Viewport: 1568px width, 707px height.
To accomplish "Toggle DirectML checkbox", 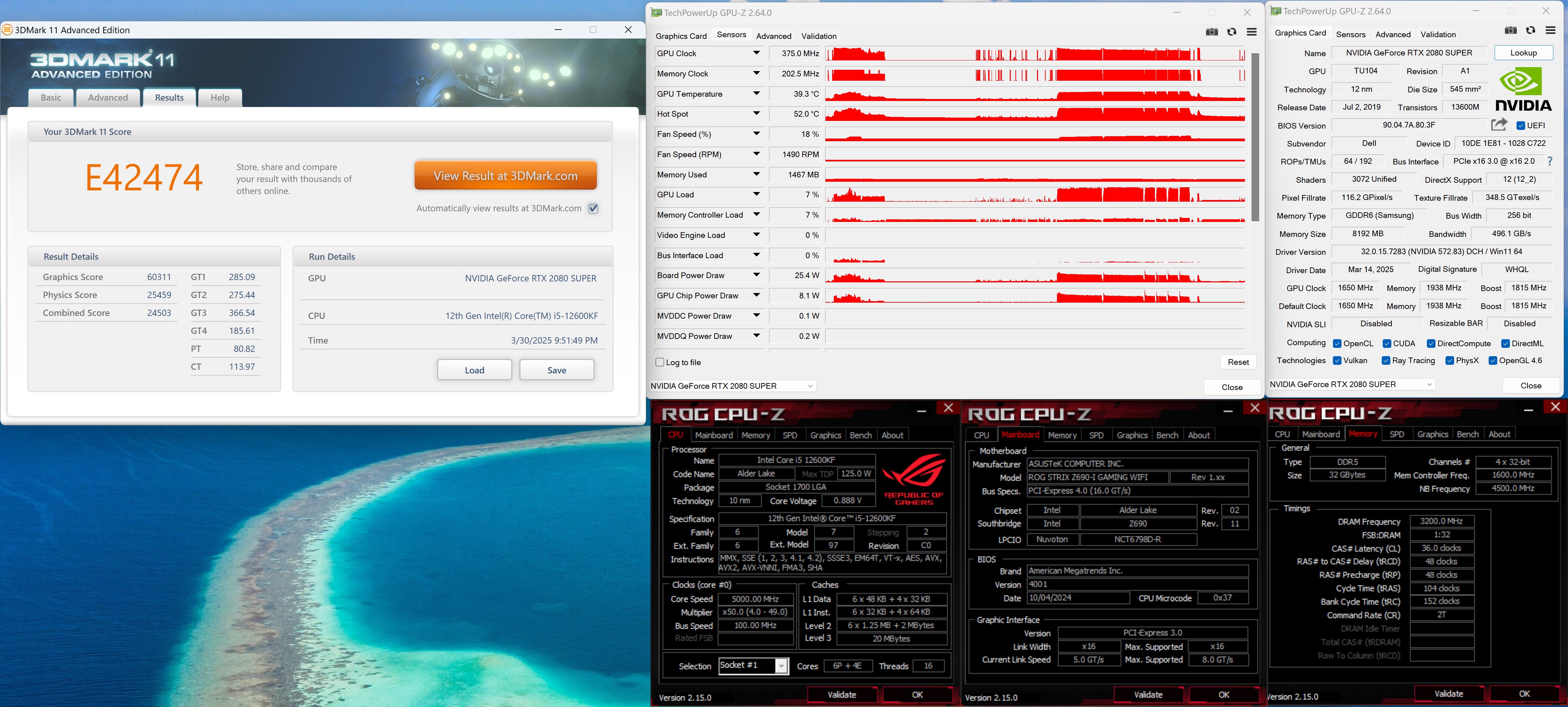I will (1505, 344).
